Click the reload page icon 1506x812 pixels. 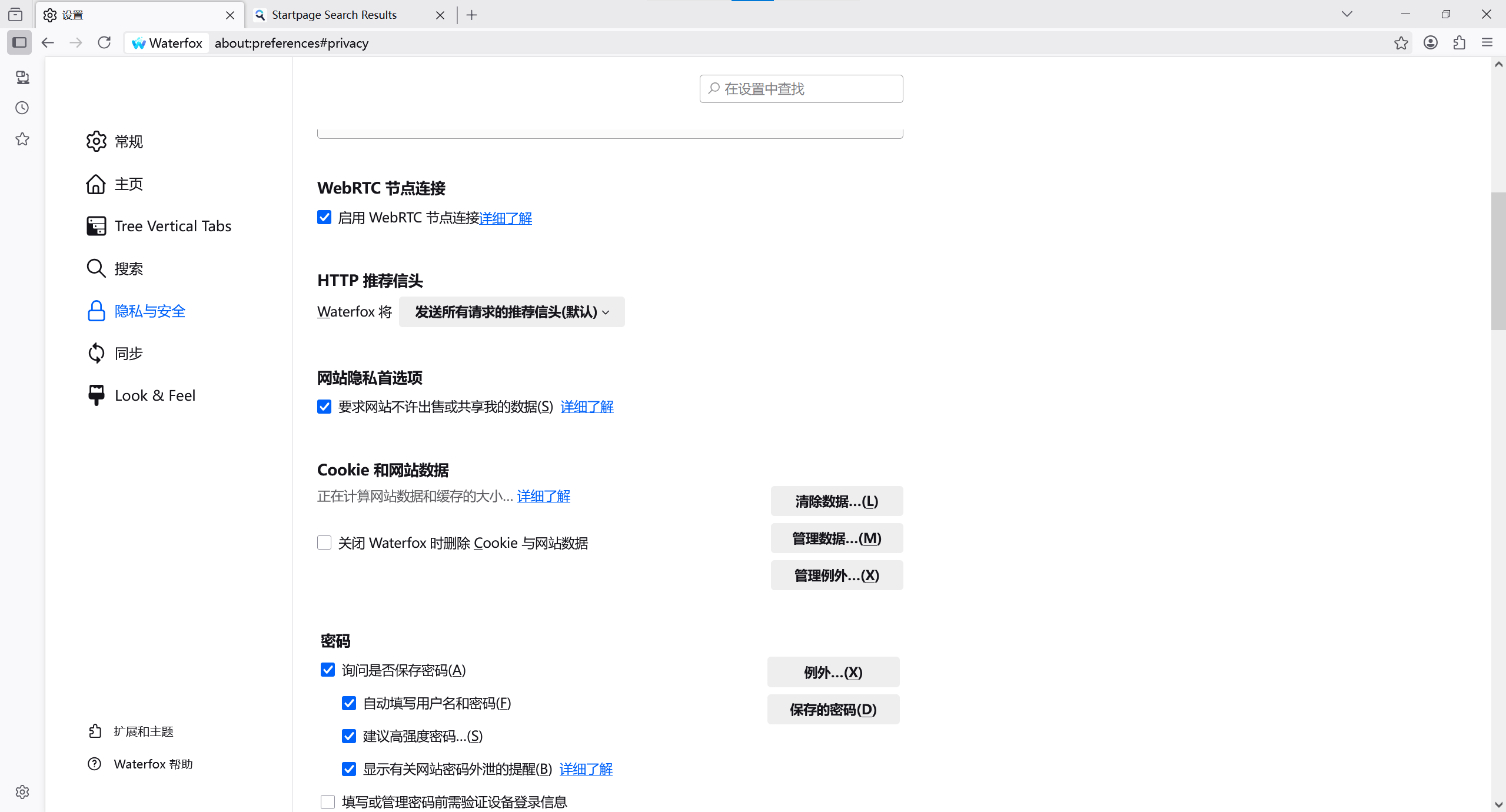pyautogui.click(x=104, y=43)
